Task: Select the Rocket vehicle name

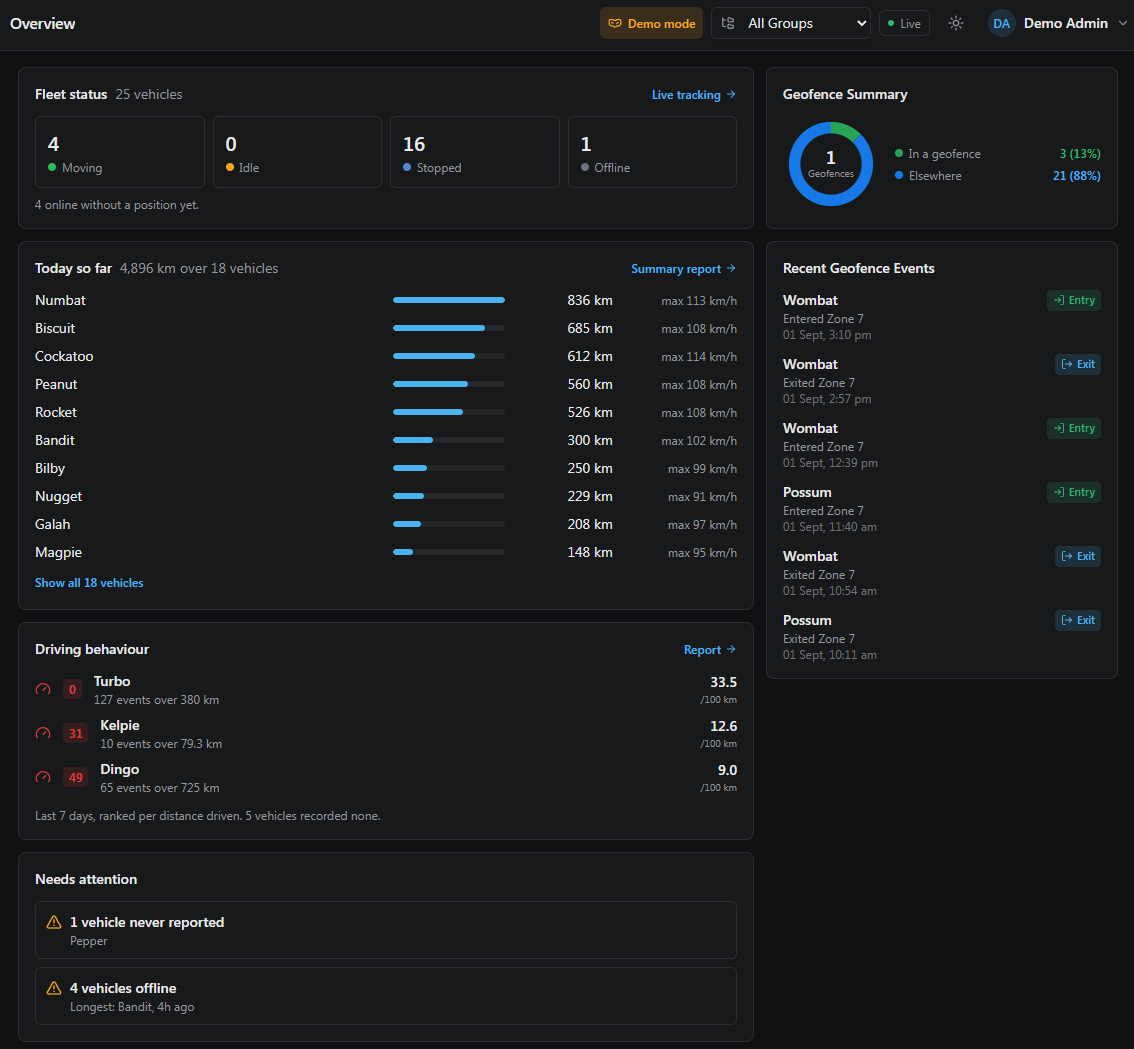Action: point(56,412)
